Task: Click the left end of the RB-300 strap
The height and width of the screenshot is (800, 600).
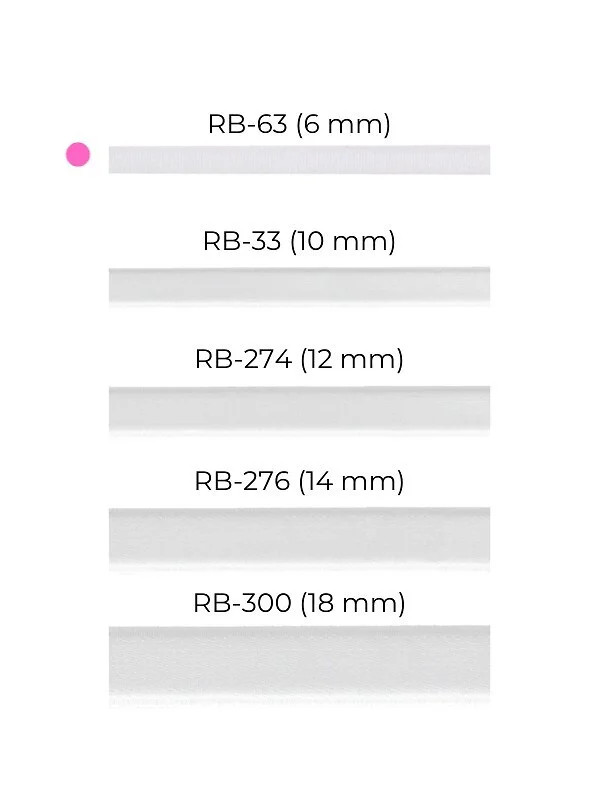Action: click(x=116, y=661)
